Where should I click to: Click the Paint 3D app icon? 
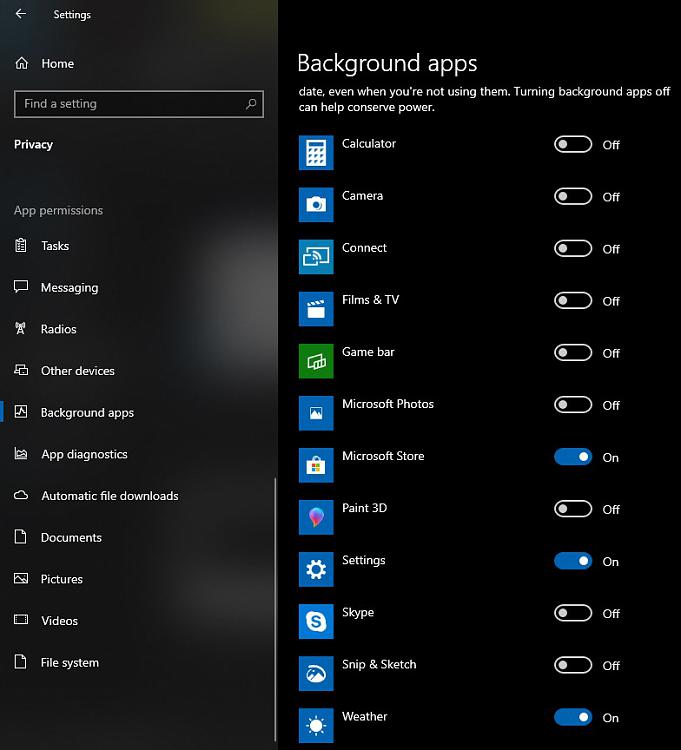click(x=316, y=518)
